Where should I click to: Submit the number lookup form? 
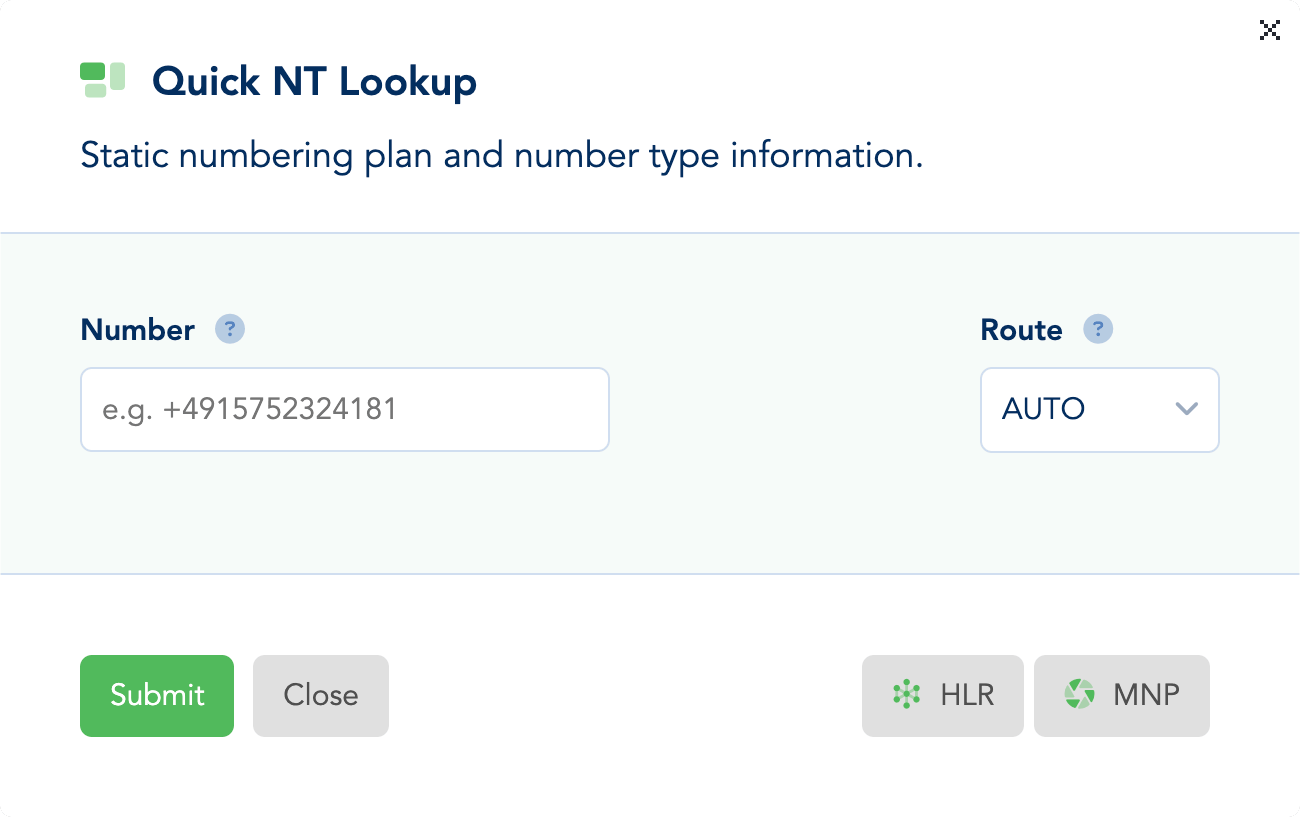pyautogui.click(x=157, y=695)
